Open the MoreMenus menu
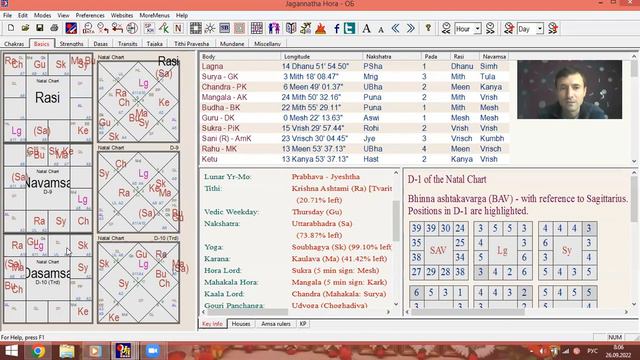This screenshot has height=360, width=640. (x=154, y=15)
